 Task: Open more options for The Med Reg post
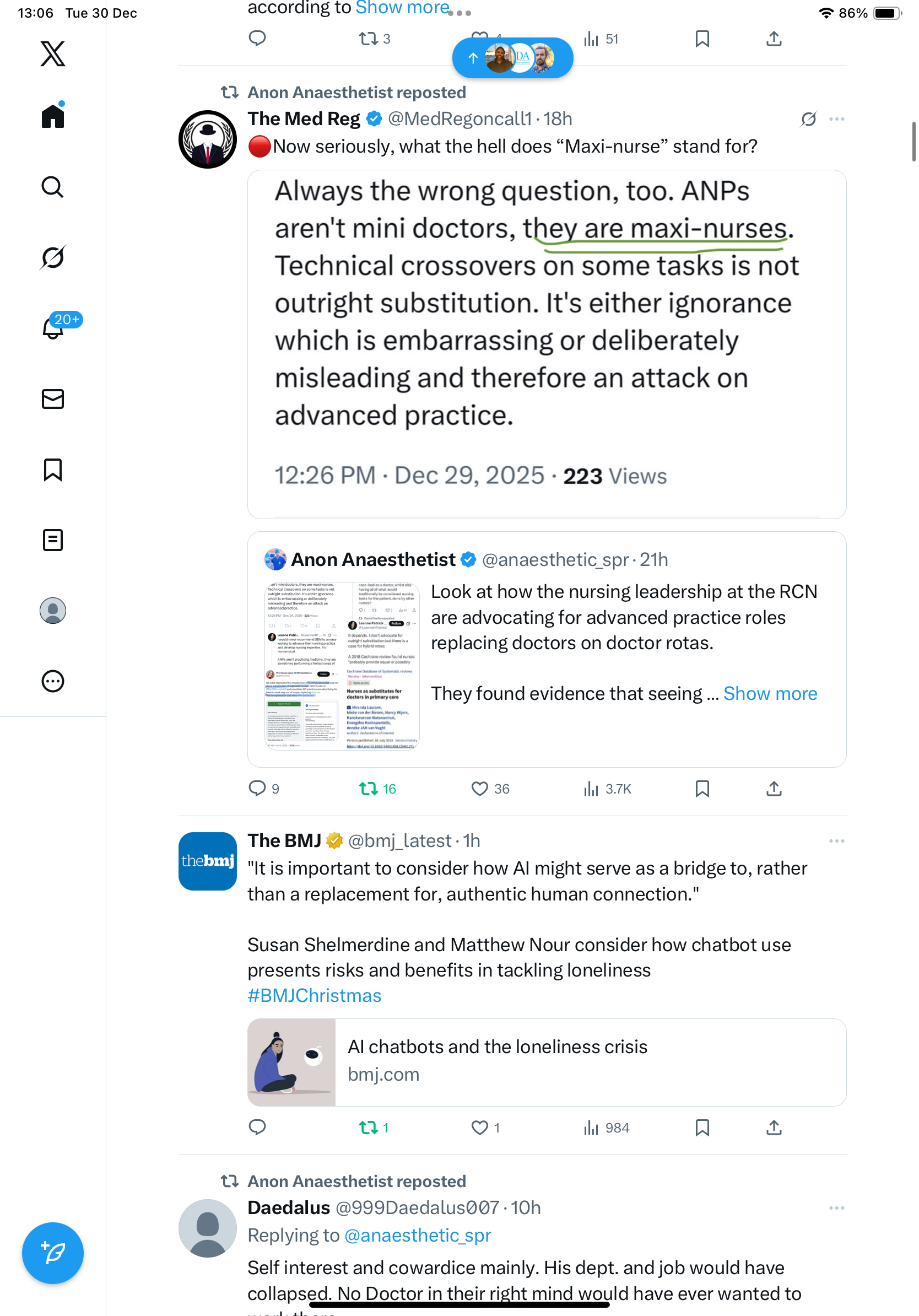click(x=836, y=119)
